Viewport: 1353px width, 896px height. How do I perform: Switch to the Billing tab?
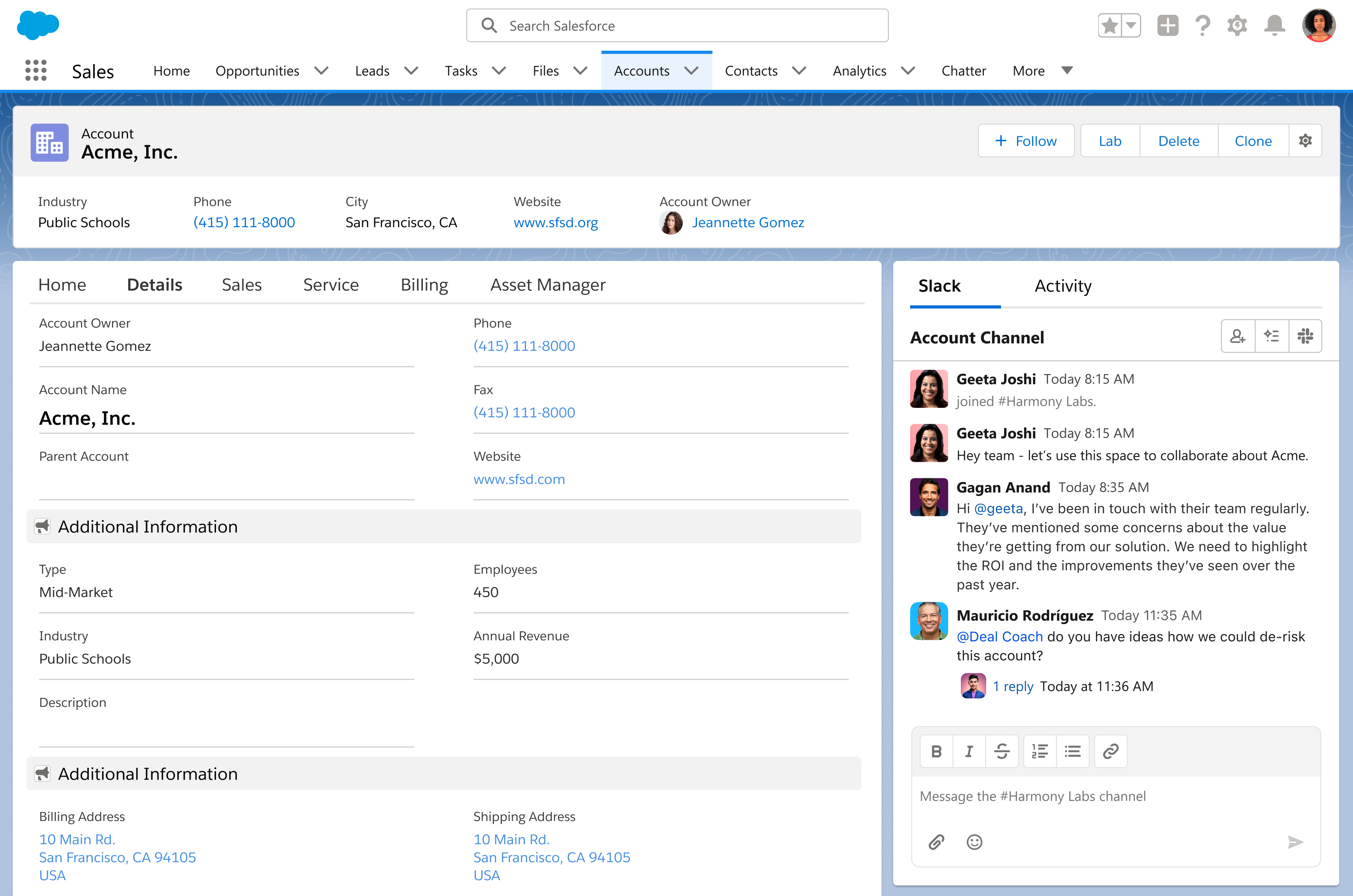(x=424, y=285)
